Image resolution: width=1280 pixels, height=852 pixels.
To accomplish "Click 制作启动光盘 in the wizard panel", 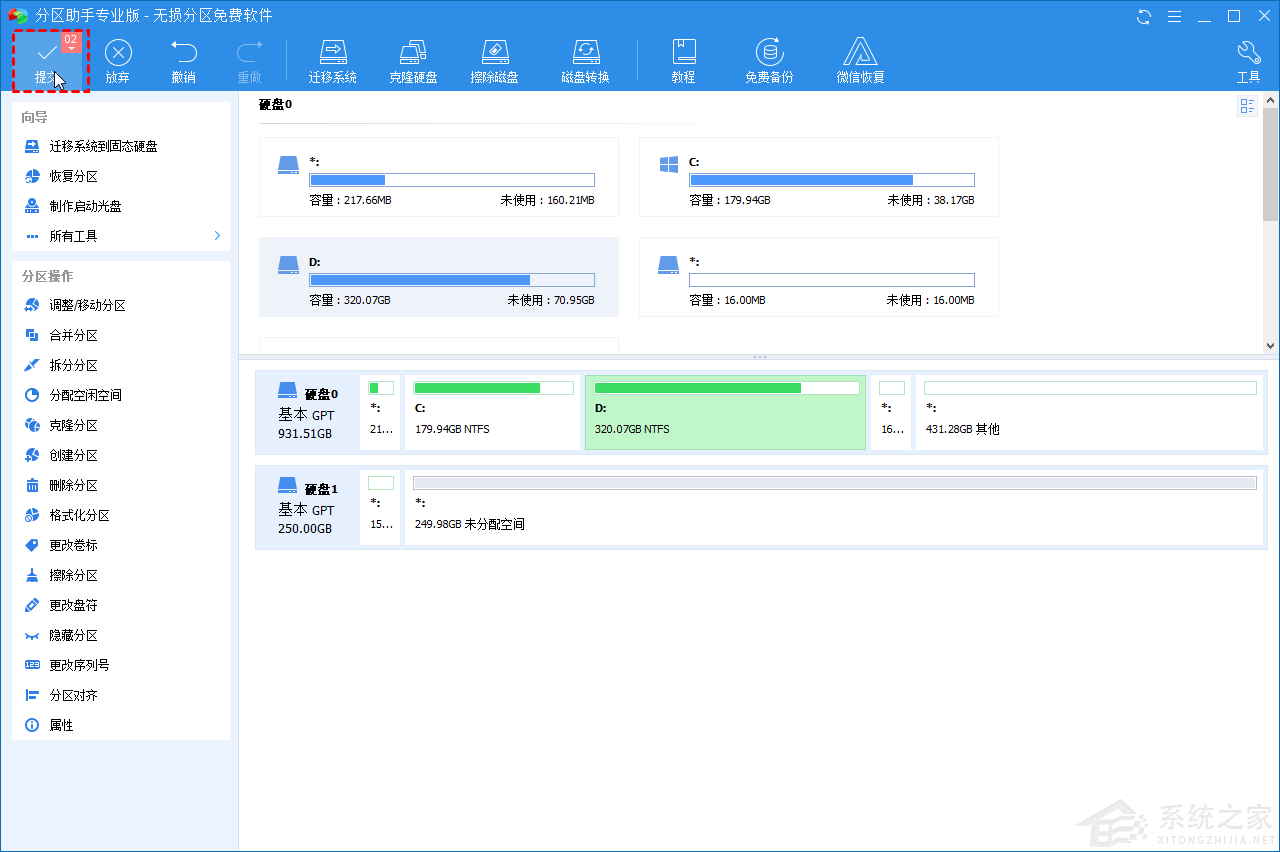I will [x=85, y=206].
